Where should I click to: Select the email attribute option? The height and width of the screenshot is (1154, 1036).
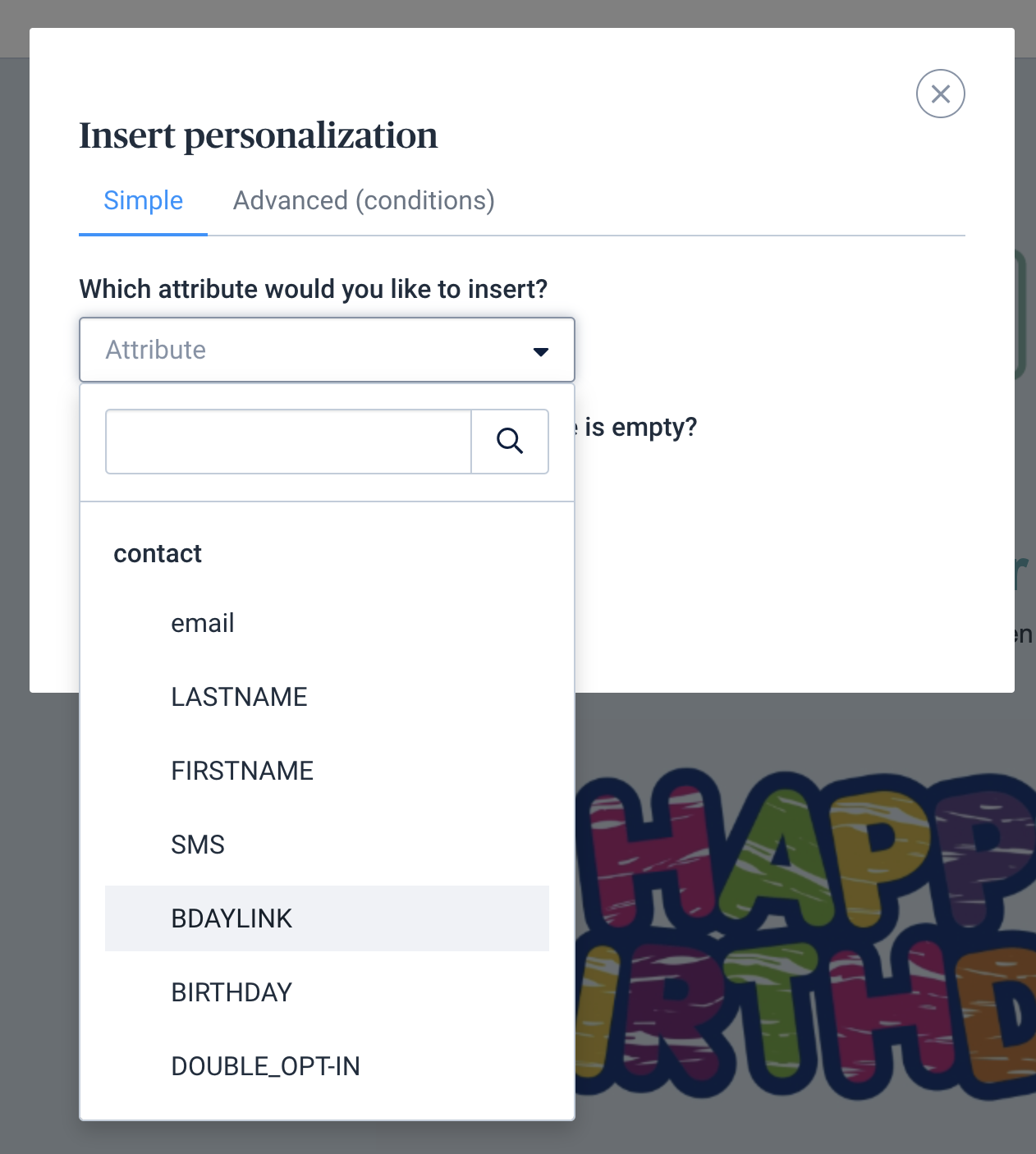(203, 624)
